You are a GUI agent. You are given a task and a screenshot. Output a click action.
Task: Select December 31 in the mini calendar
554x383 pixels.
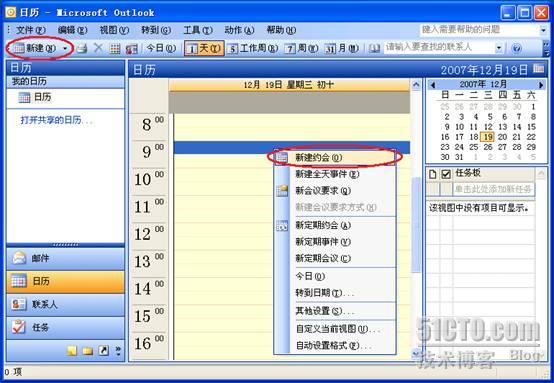459,157
